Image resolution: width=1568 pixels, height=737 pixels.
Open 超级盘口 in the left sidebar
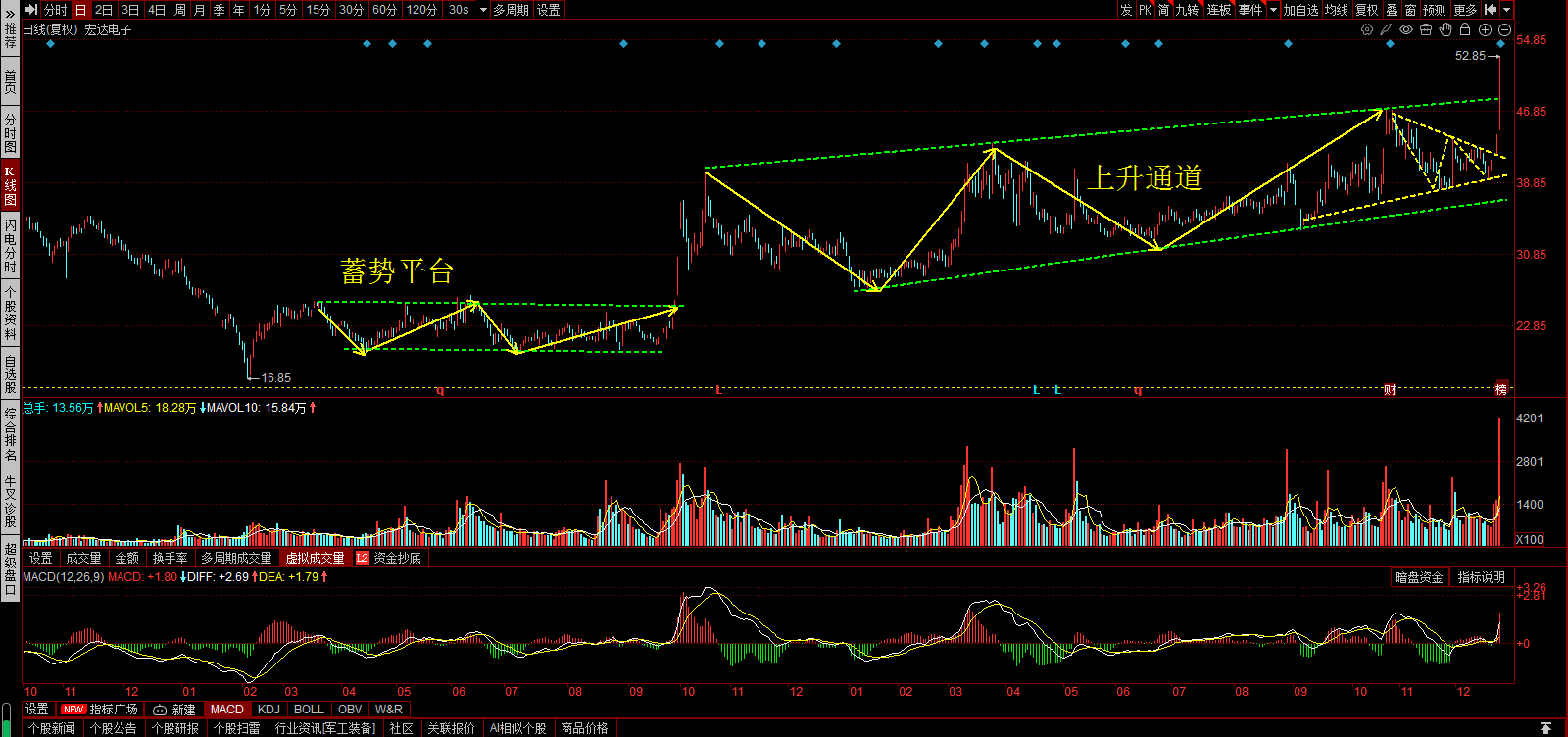pos(10,568)
